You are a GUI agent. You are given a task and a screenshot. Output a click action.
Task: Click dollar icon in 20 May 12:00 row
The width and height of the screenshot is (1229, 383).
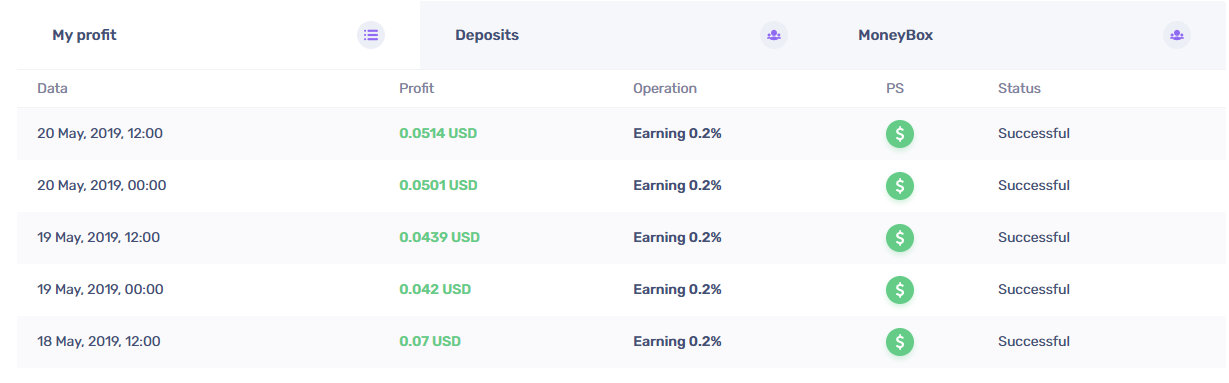(900, 134)
